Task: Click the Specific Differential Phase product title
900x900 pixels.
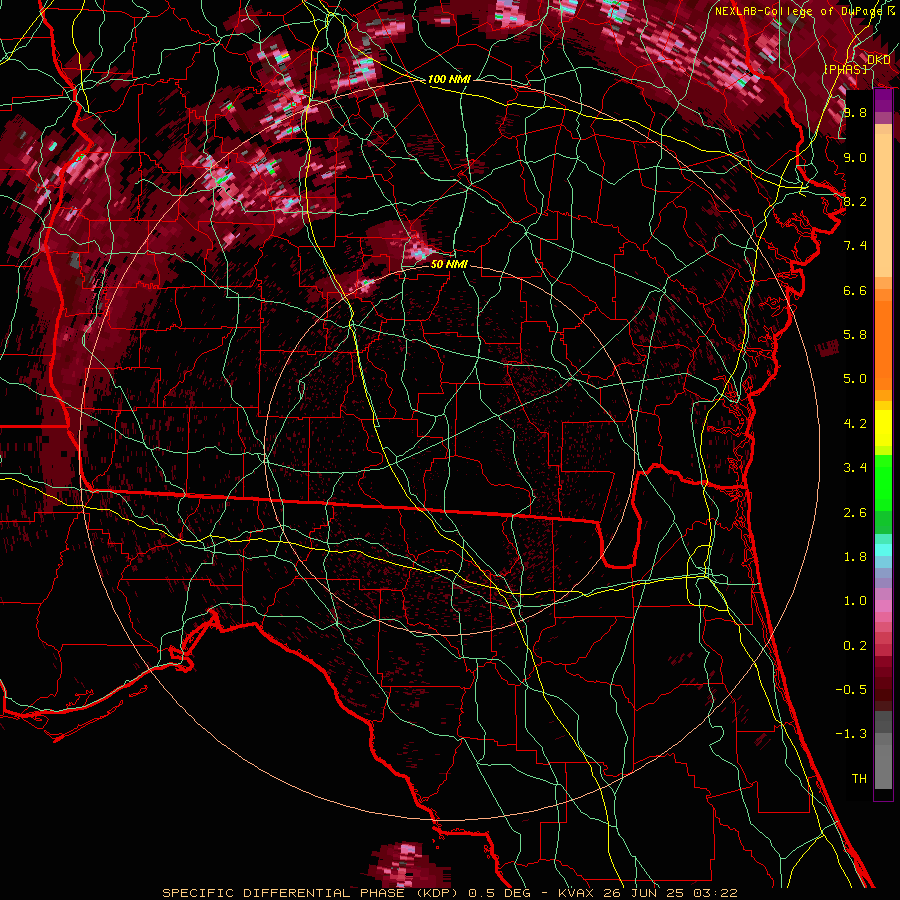Action: (x=449, y=893)
